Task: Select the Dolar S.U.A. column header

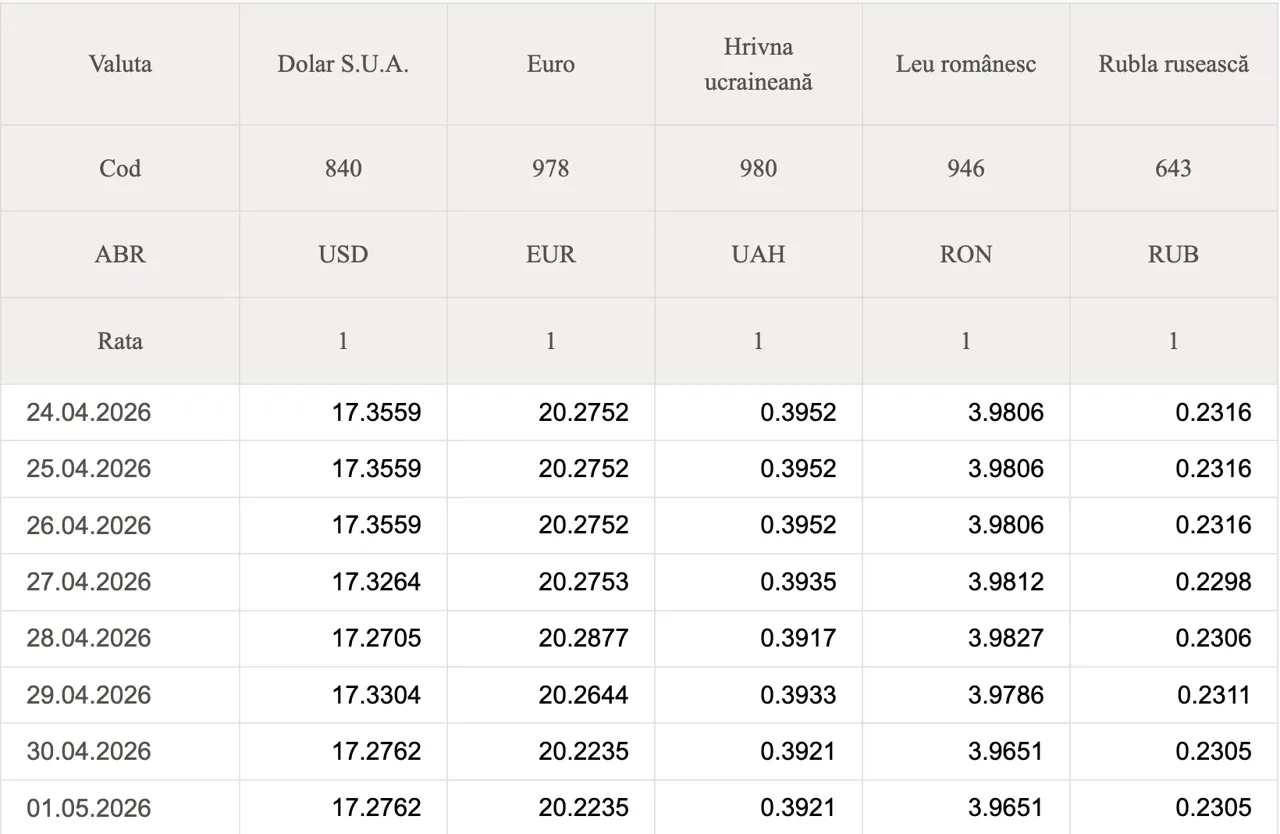Action: pyautogui.click(x=343, y=64)
